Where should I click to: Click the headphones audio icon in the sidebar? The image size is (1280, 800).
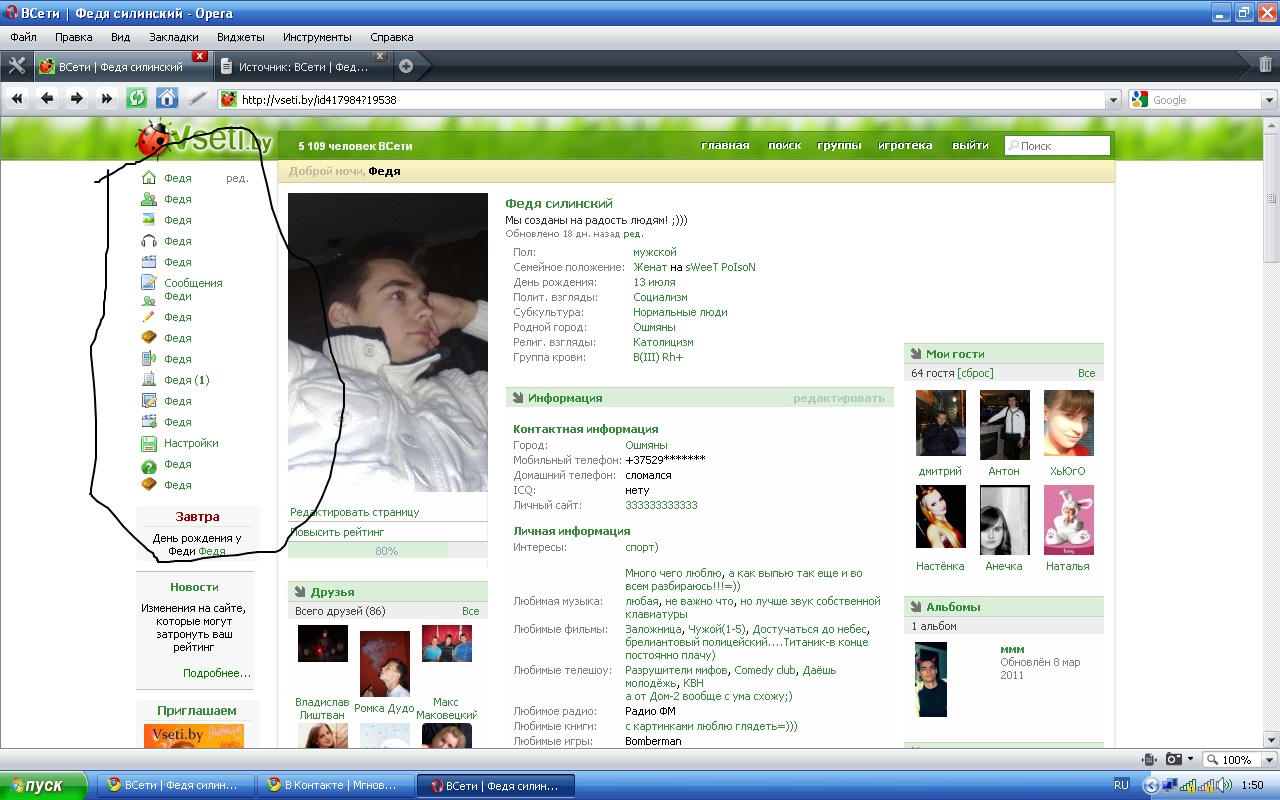coord(149,241)
